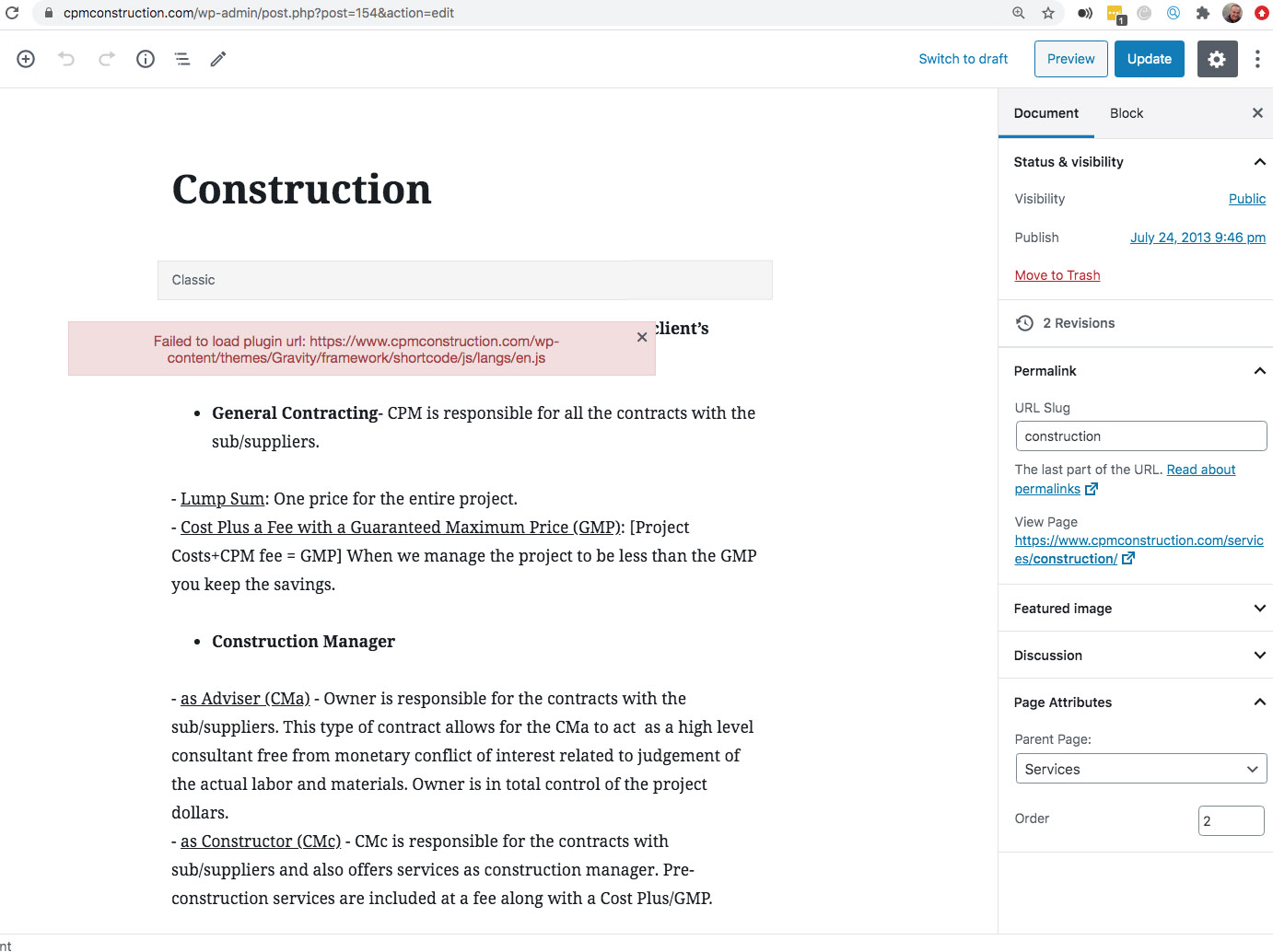Open the Parent Page Services dropdown

click(1140, 769)
